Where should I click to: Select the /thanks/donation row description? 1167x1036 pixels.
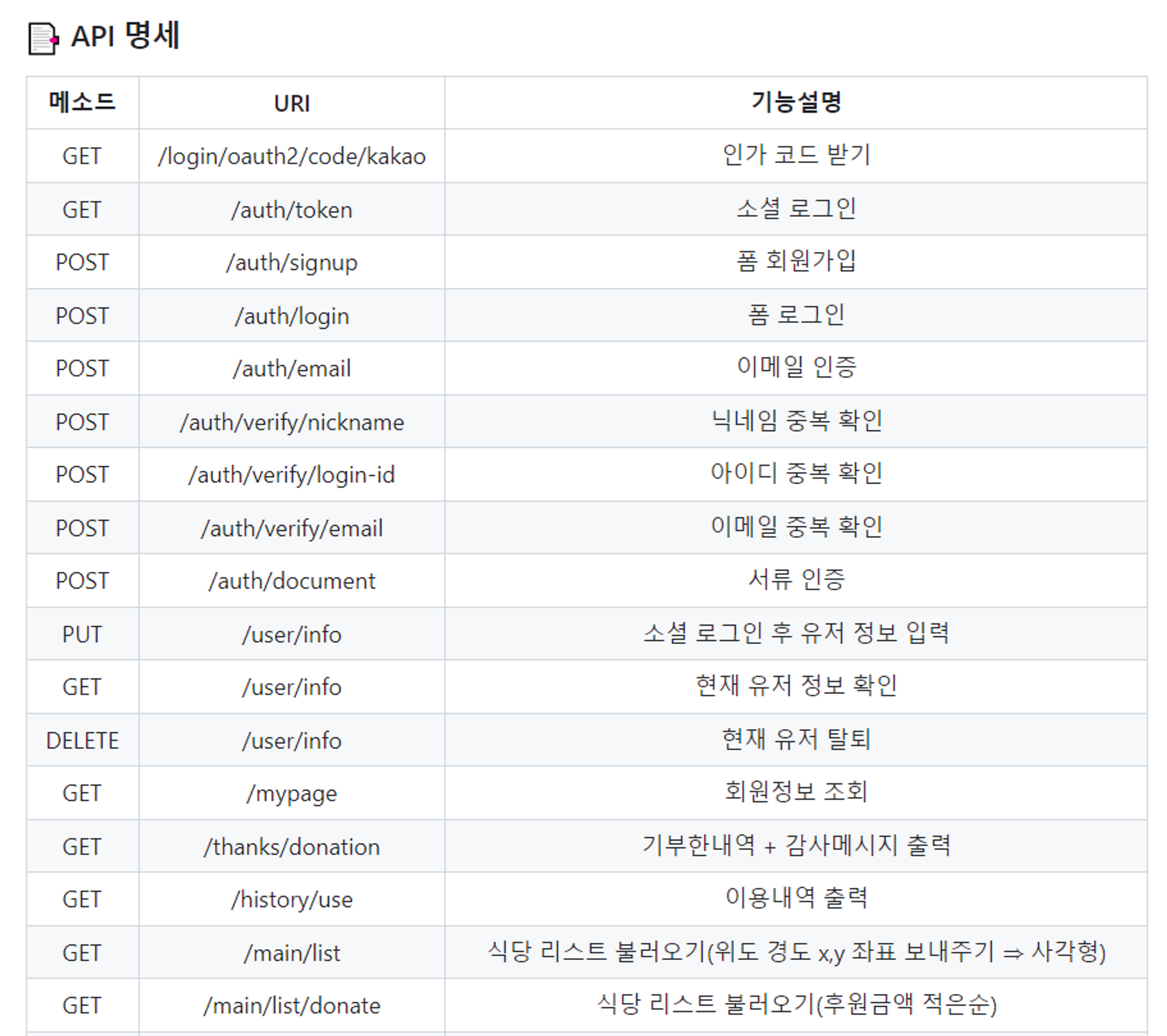pyautogui.click(x=798, y=846)
